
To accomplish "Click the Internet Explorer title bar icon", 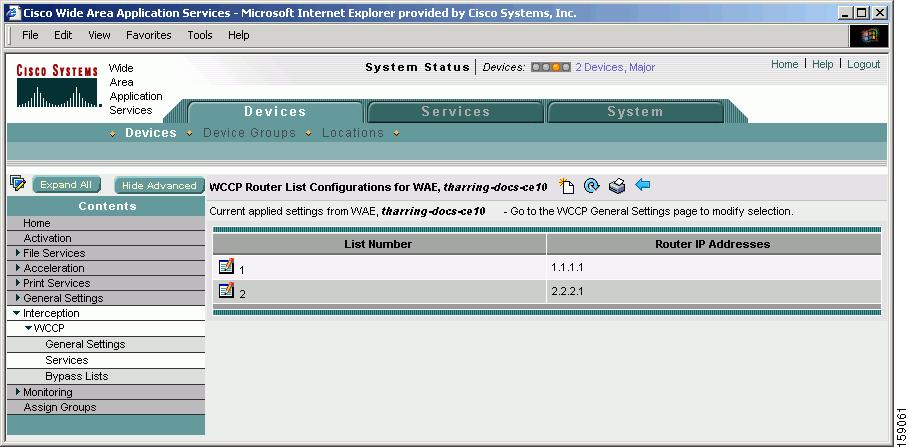I will tap(13, 13).
